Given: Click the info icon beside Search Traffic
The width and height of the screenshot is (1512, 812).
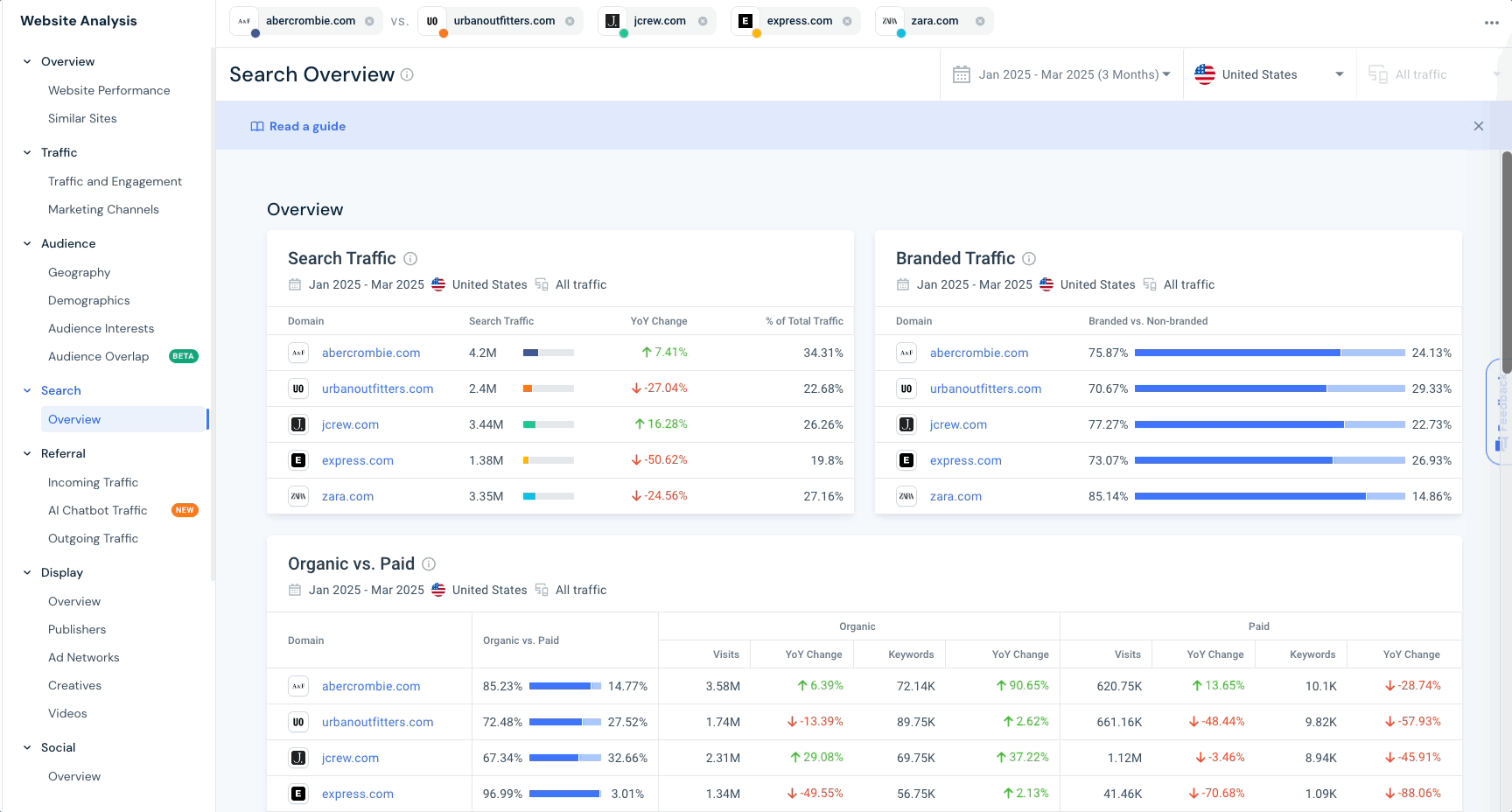Looking at the screenshot, I should 410,259.
